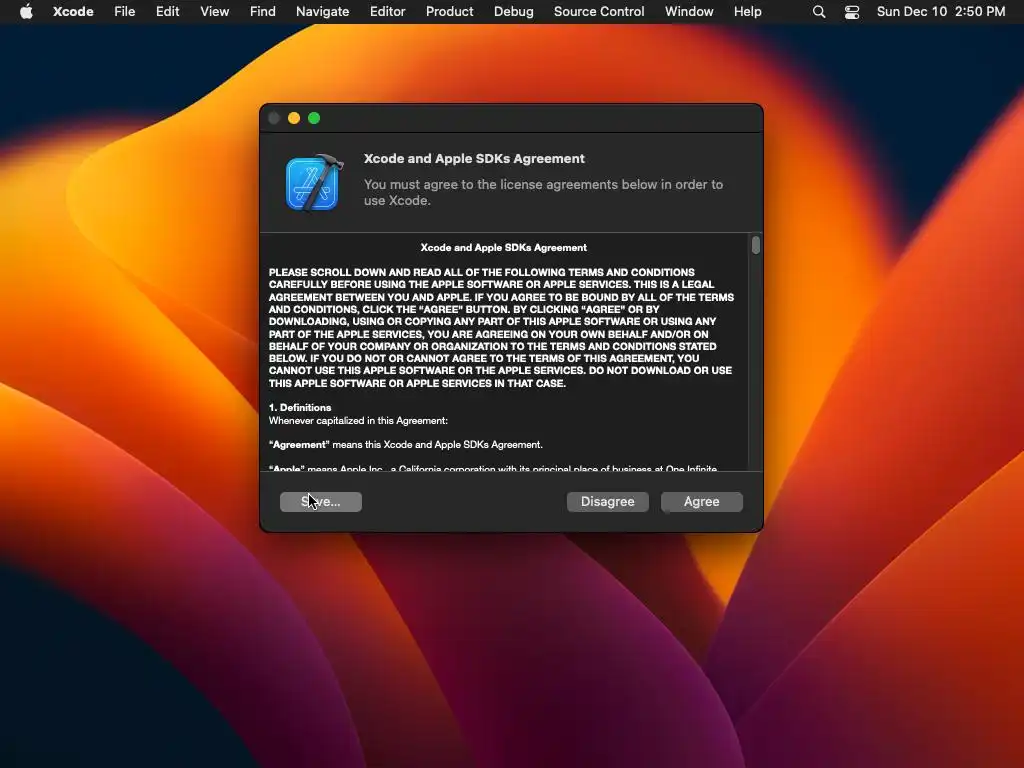This screenshot has width=1024, height=768.
Task: Click 'Whenever capitalized in this Agreement:' line
Action: 358,421
